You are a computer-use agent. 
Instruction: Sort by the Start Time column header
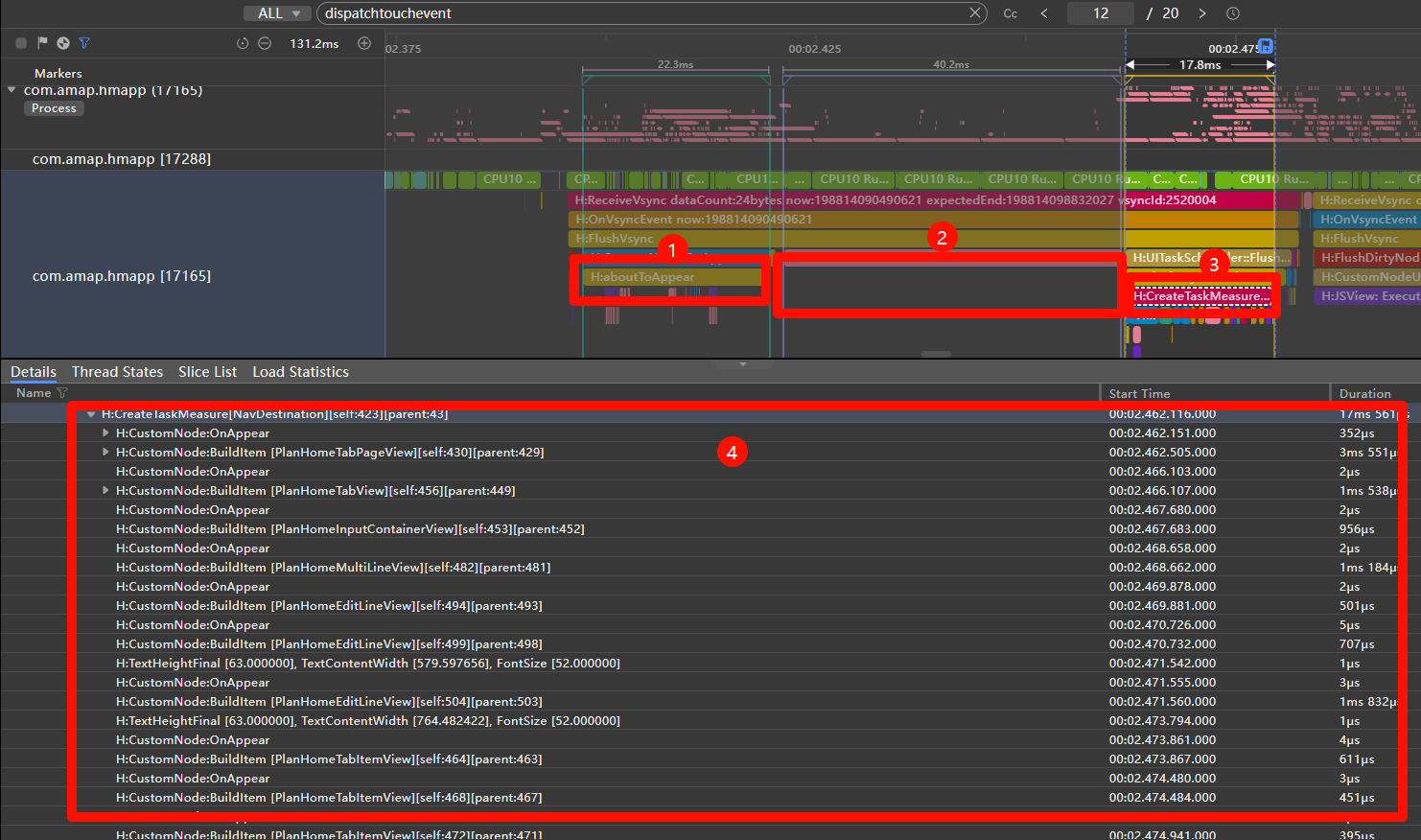[1139, 393]
